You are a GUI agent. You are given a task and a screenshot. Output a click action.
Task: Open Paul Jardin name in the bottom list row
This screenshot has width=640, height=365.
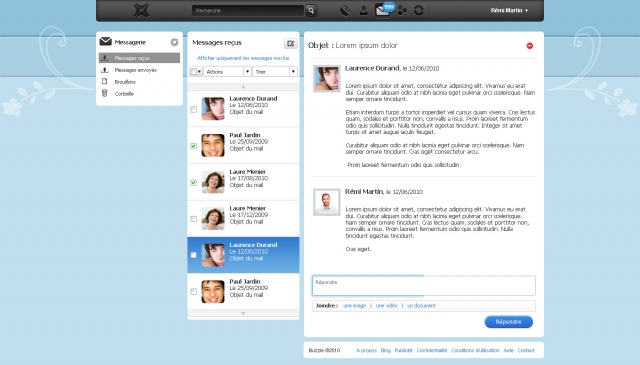[244, 281]
